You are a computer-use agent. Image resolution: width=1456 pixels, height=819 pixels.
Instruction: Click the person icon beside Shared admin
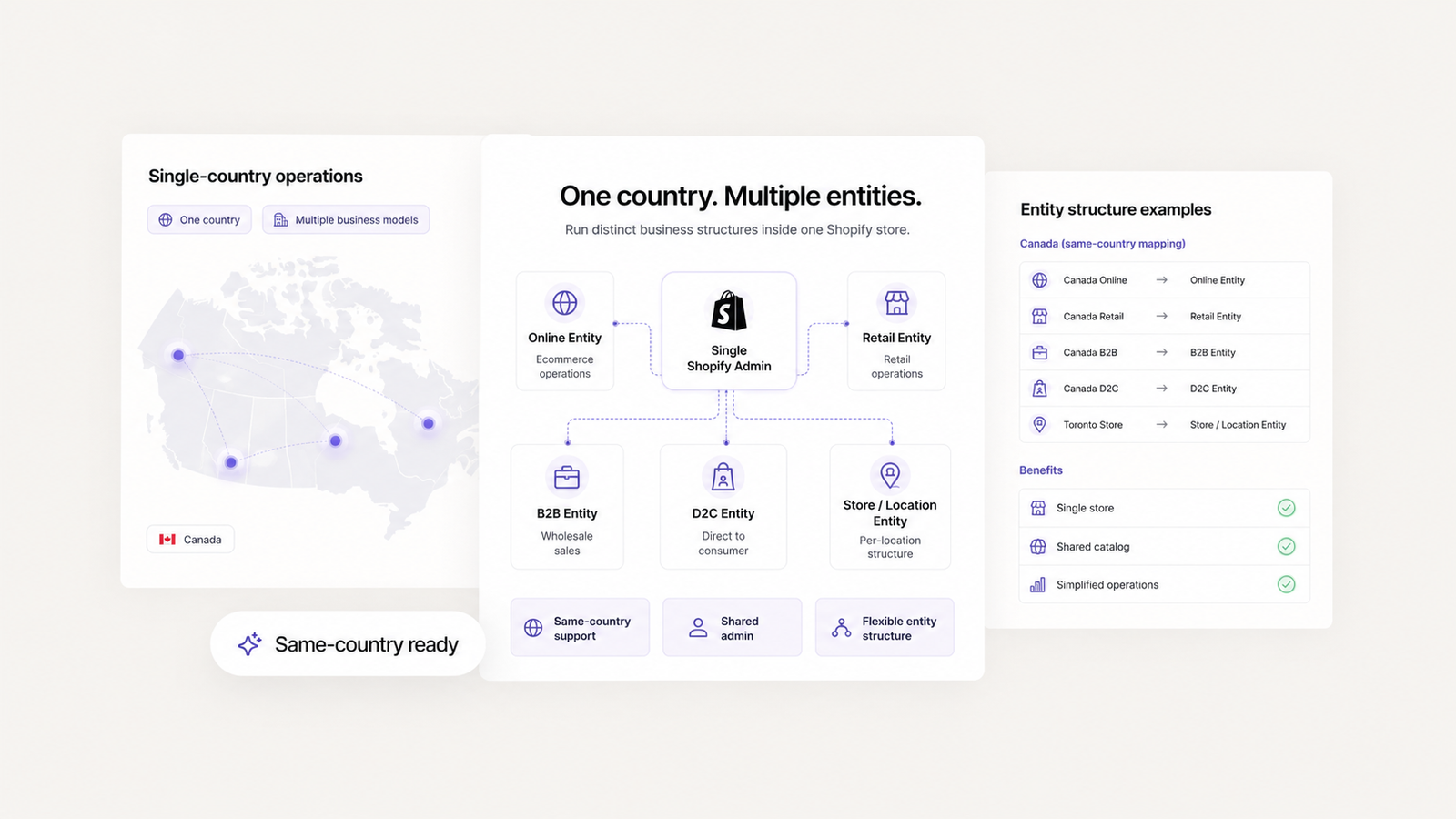[x=698, y=628]
